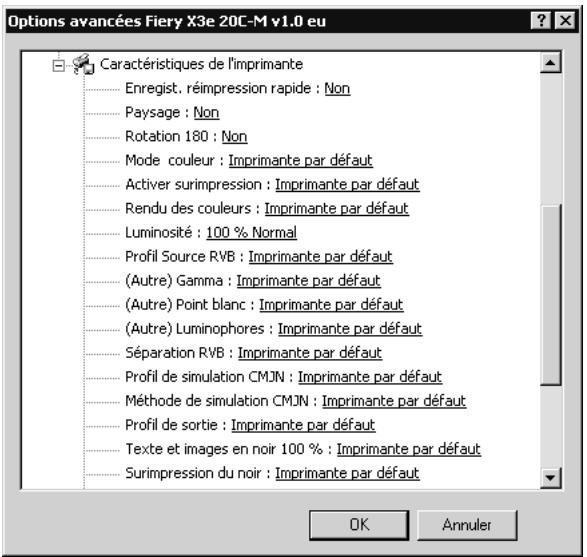
Task: Click the scroll down arrow of the options list
Action: tap(550, 478)
